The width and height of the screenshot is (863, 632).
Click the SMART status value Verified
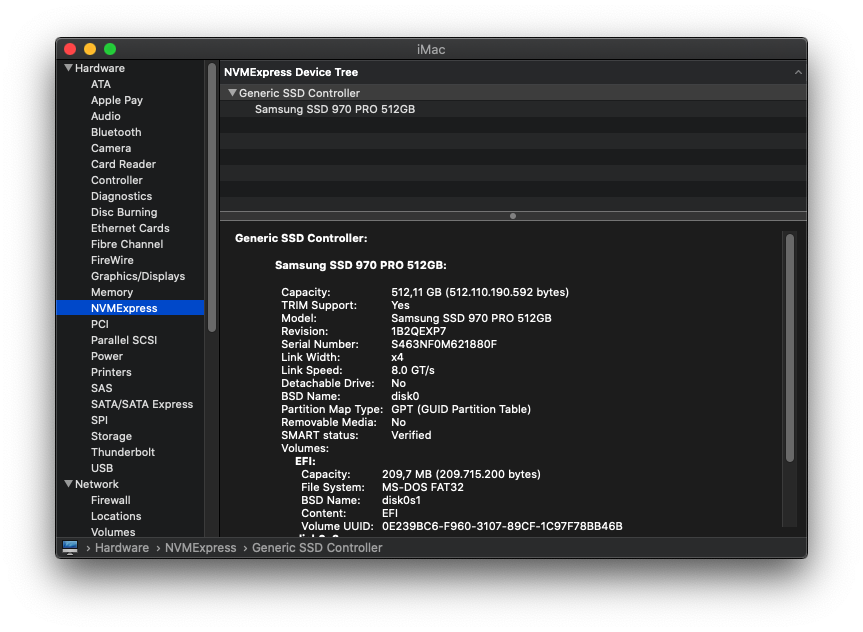coord(411,435)
